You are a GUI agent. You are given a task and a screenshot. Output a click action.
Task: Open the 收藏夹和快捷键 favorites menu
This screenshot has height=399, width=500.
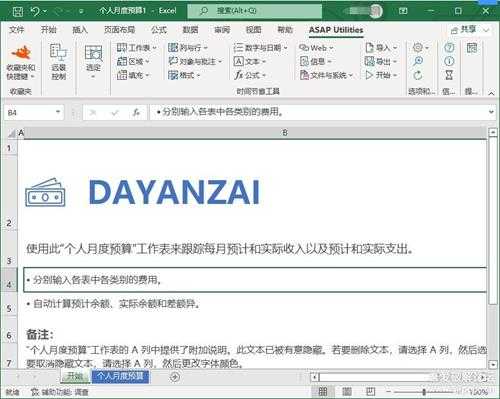pyautogui.click(x=21, y=62)
